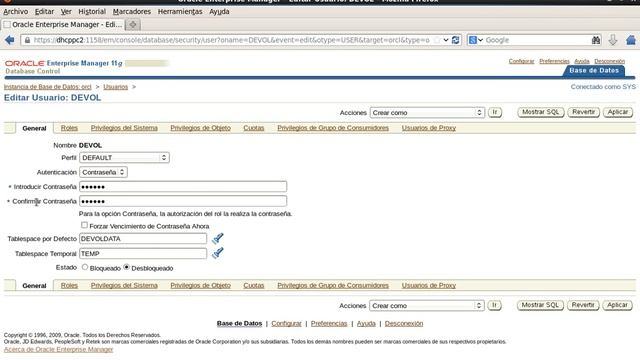Click the Desconexión link at top right
The height and width of the screenshot is (360, 640).
click(609, 61)
